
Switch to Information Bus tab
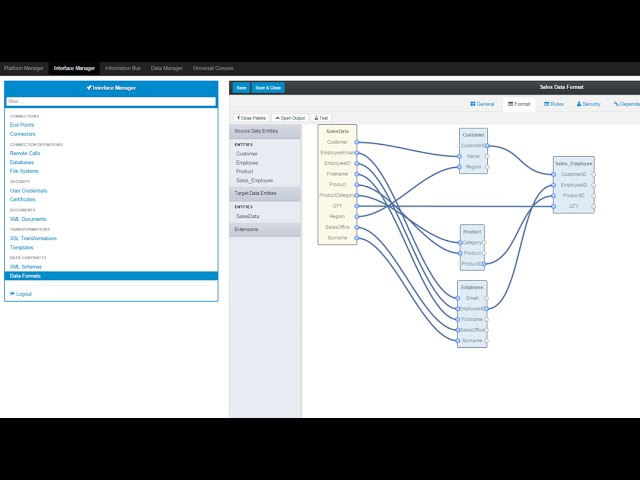[x=123, y=69]
